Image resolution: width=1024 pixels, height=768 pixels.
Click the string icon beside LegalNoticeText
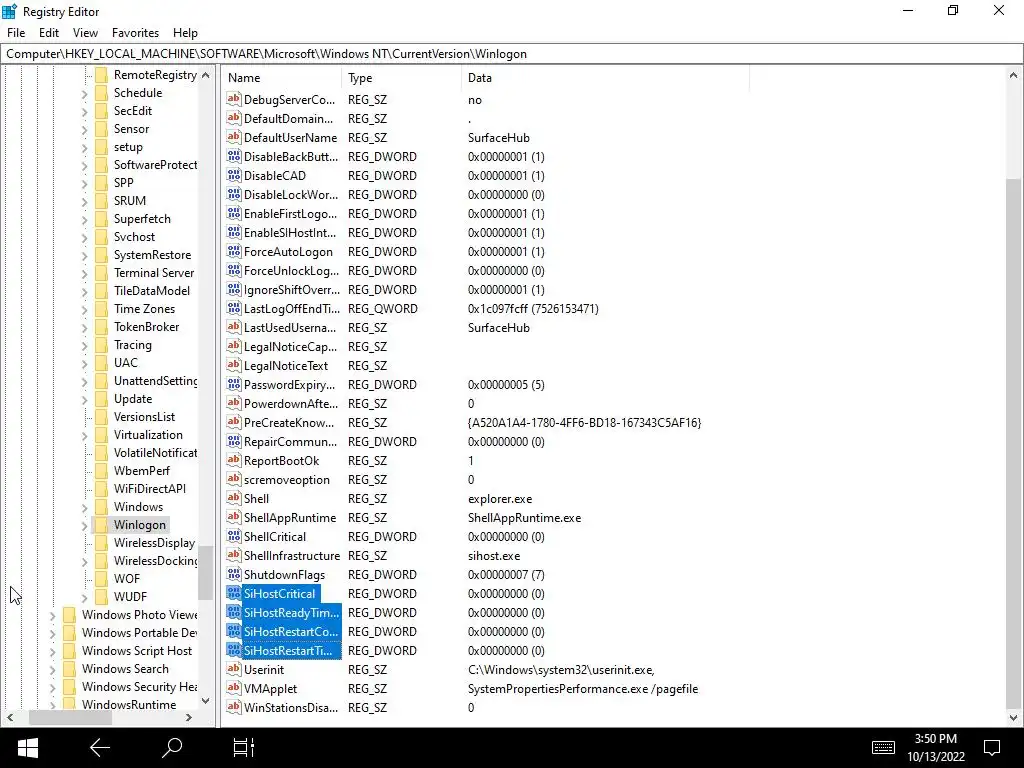(x=234, y=365)
